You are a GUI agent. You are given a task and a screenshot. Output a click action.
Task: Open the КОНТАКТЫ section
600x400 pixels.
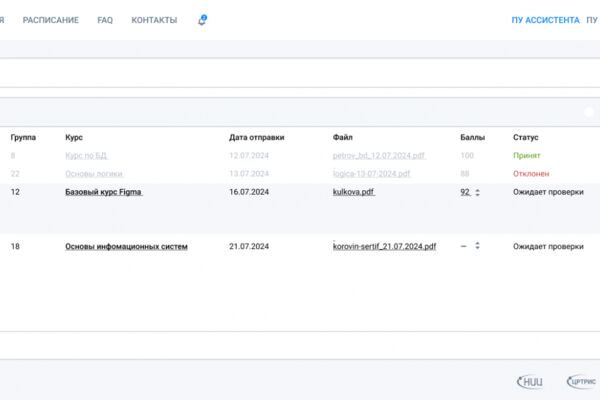154,20
